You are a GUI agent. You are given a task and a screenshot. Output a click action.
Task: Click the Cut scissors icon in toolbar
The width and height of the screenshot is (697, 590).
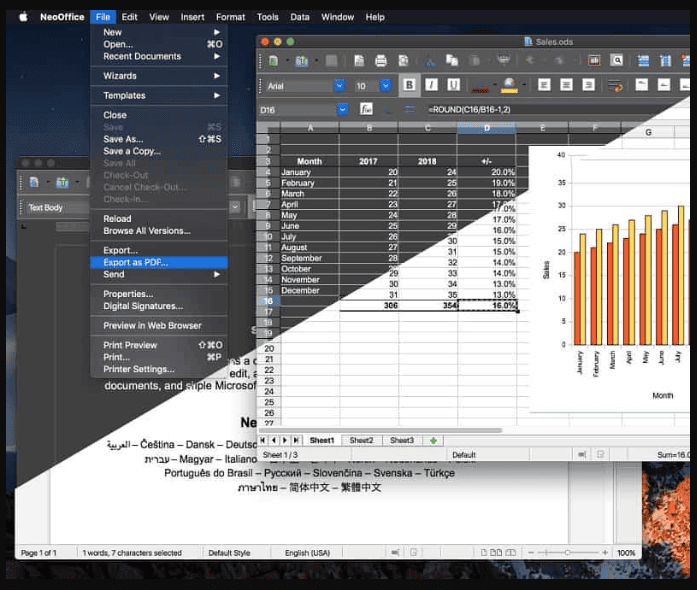430,61
